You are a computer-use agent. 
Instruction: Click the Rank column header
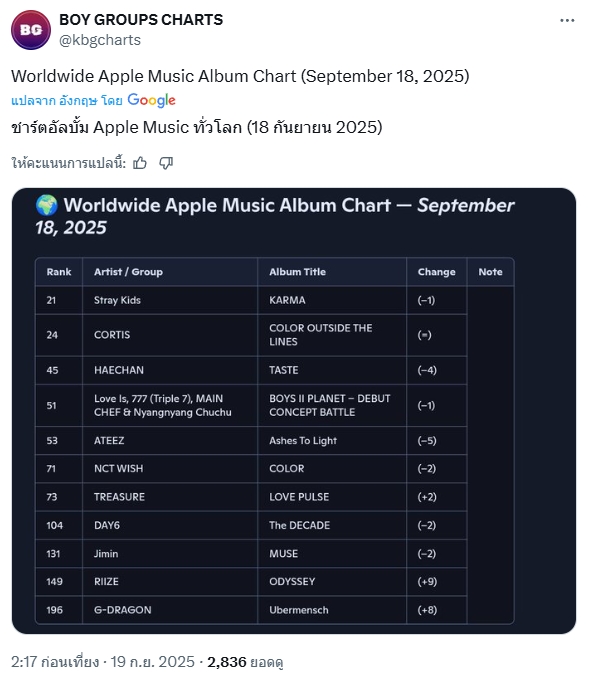click(x=59, y=272)
